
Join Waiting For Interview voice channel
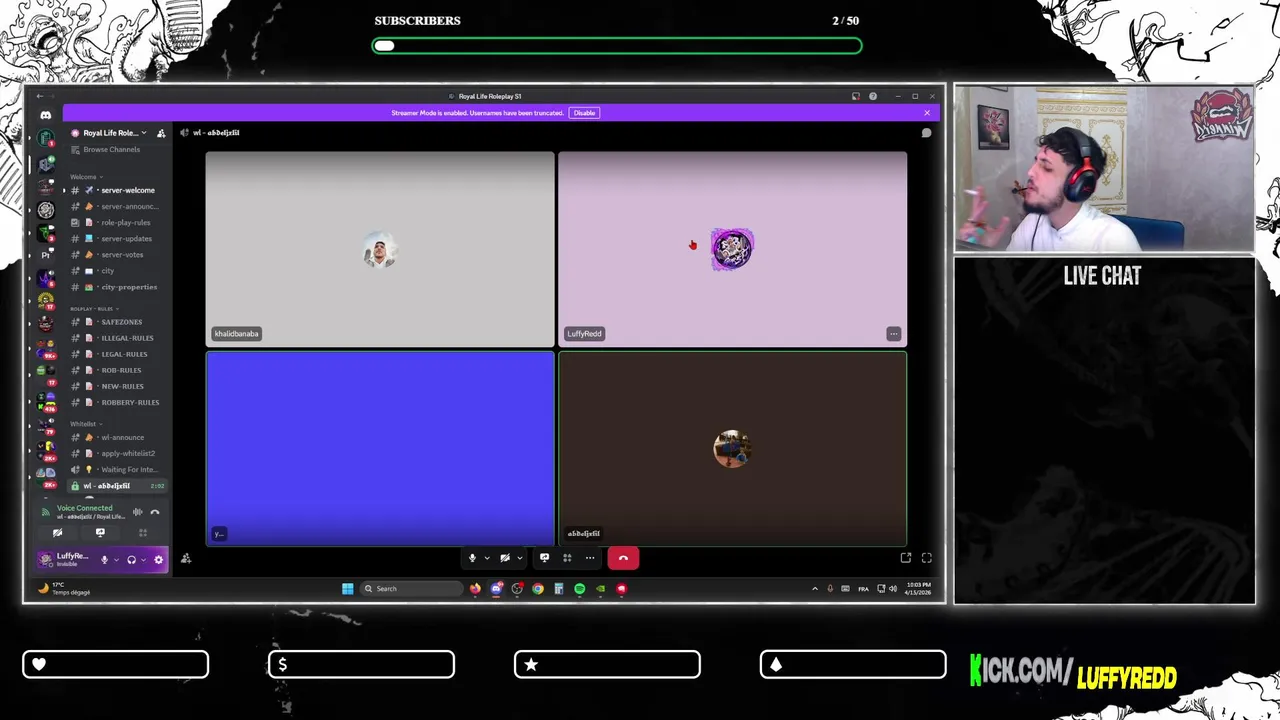pyautogui.click(x=117, y=469)
